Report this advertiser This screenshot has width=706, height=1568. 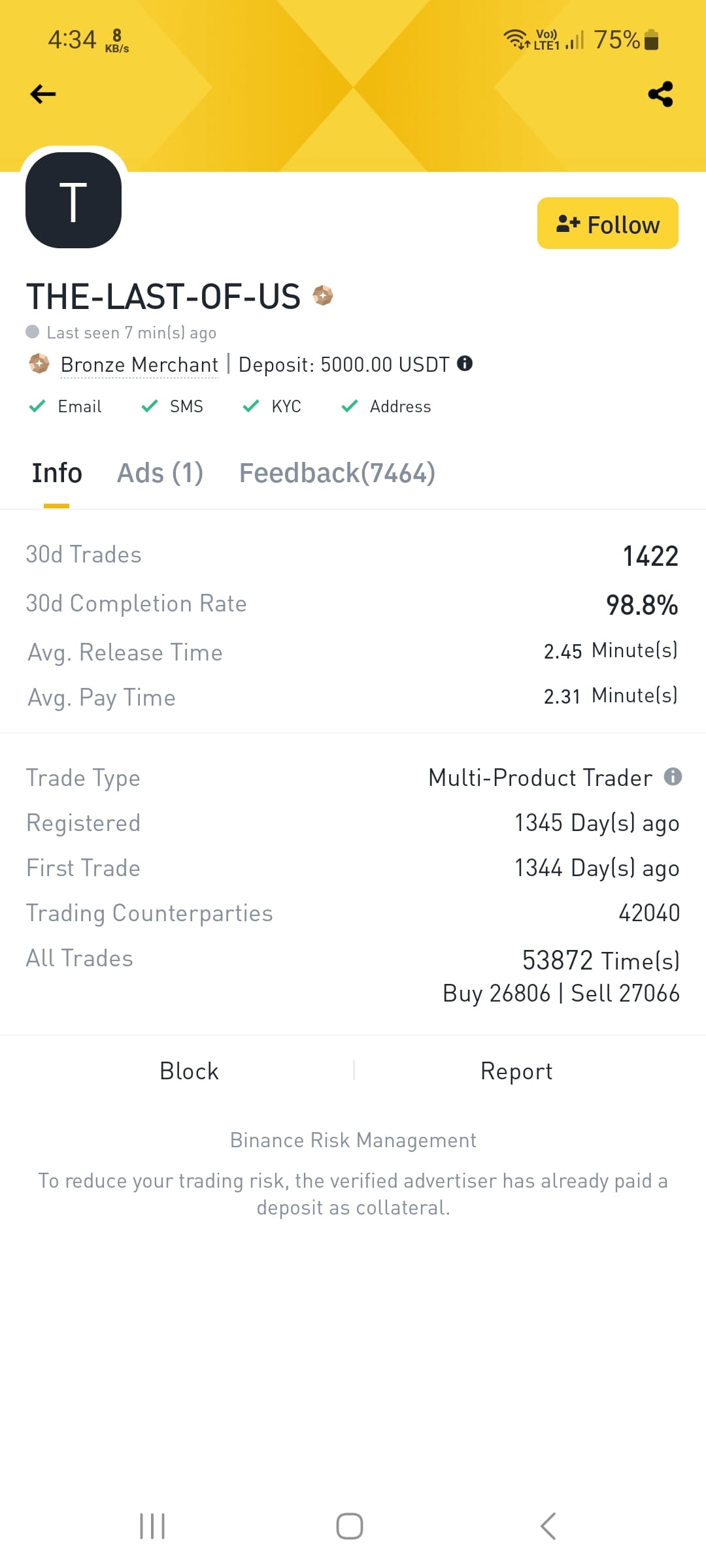coord(516,1071)
